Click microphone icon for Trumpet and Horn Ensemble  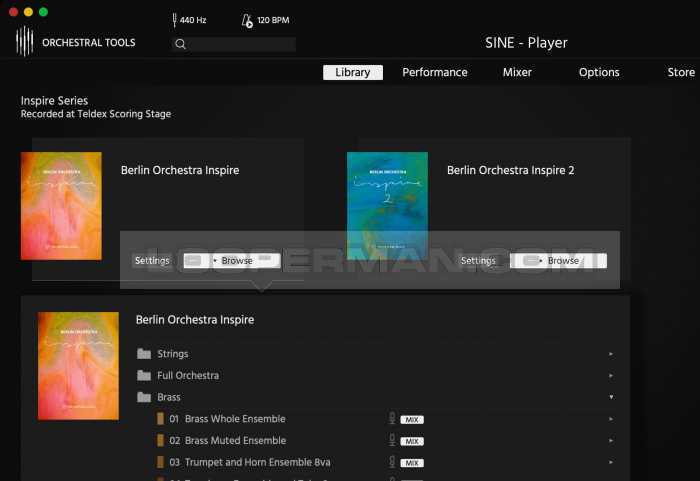[392, 461]
